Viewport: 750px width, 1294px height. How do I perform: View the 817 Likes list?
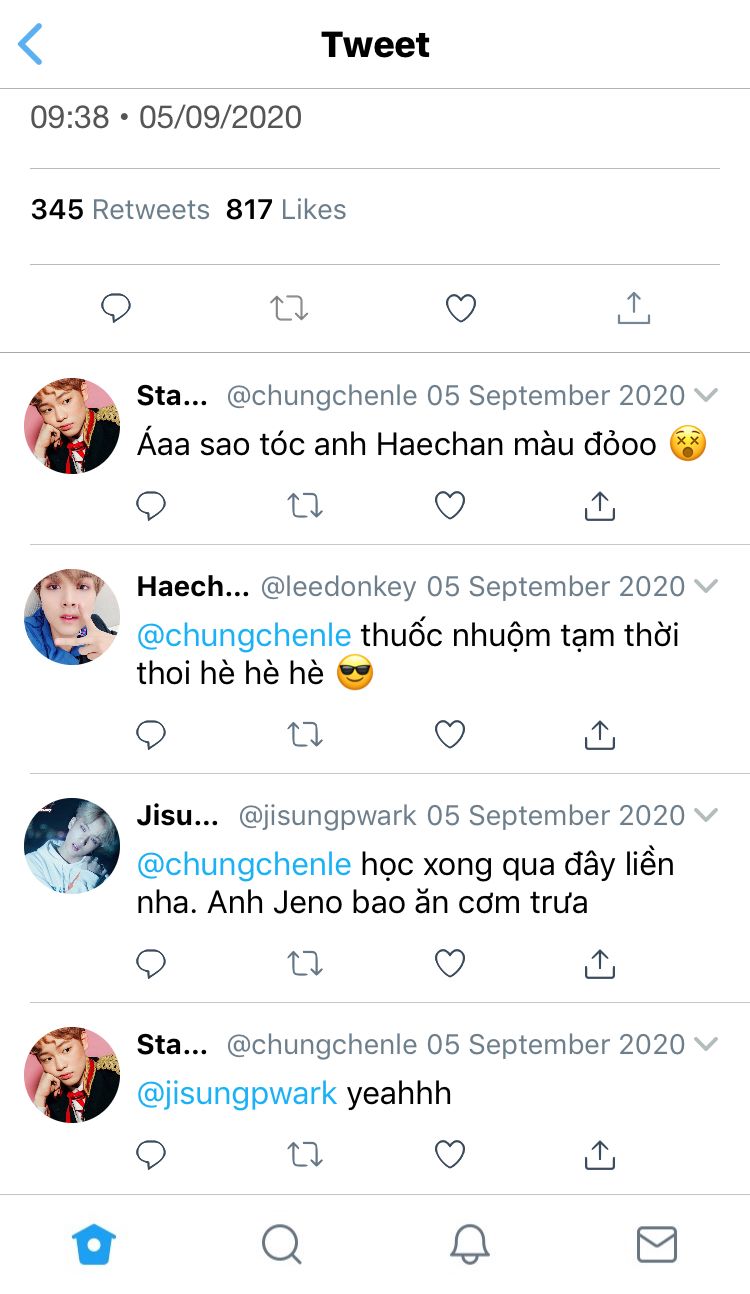point(286,210)
